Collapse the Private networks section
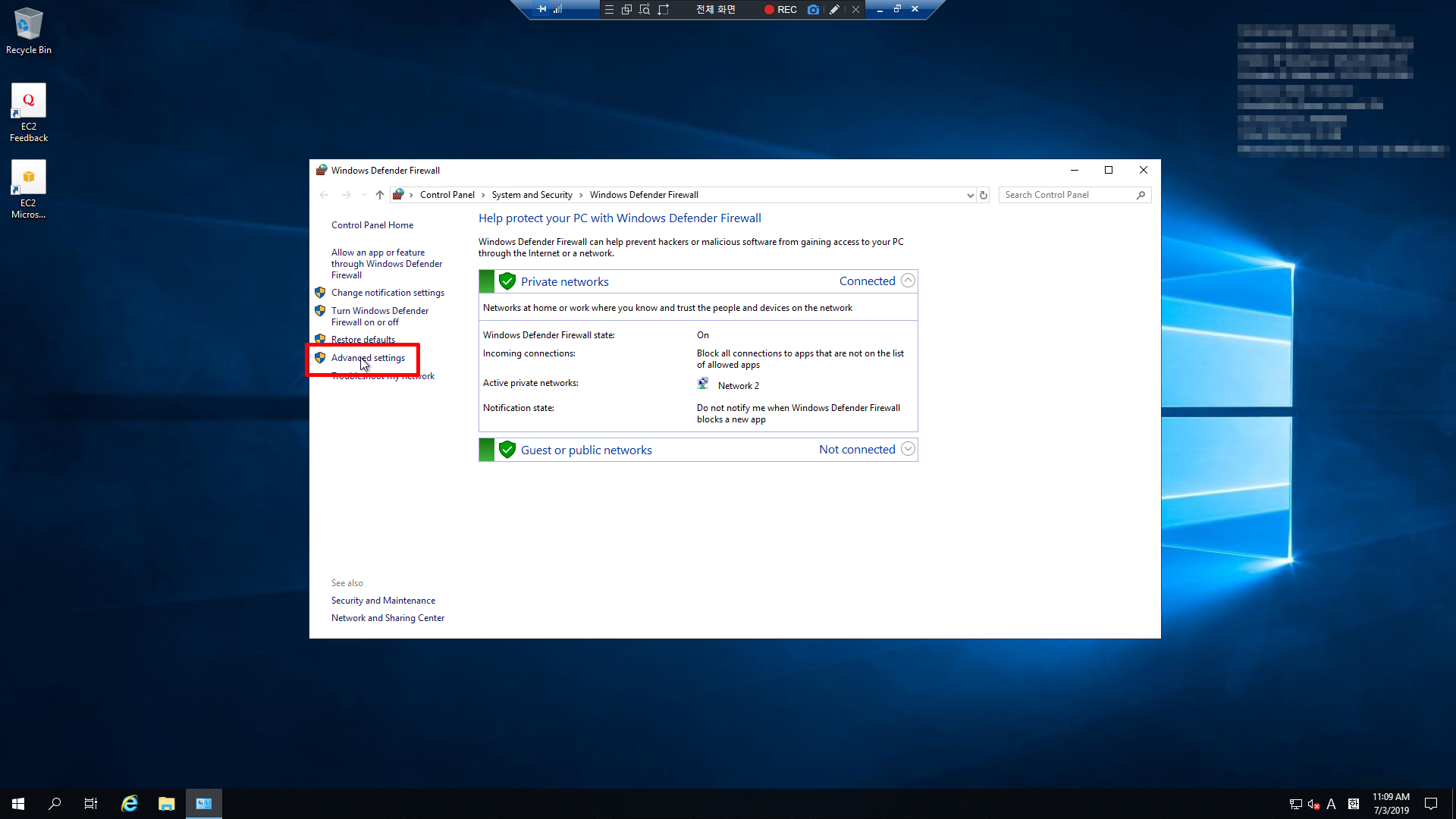This screenshot has height=819, width=1456. tap(908, 281)
